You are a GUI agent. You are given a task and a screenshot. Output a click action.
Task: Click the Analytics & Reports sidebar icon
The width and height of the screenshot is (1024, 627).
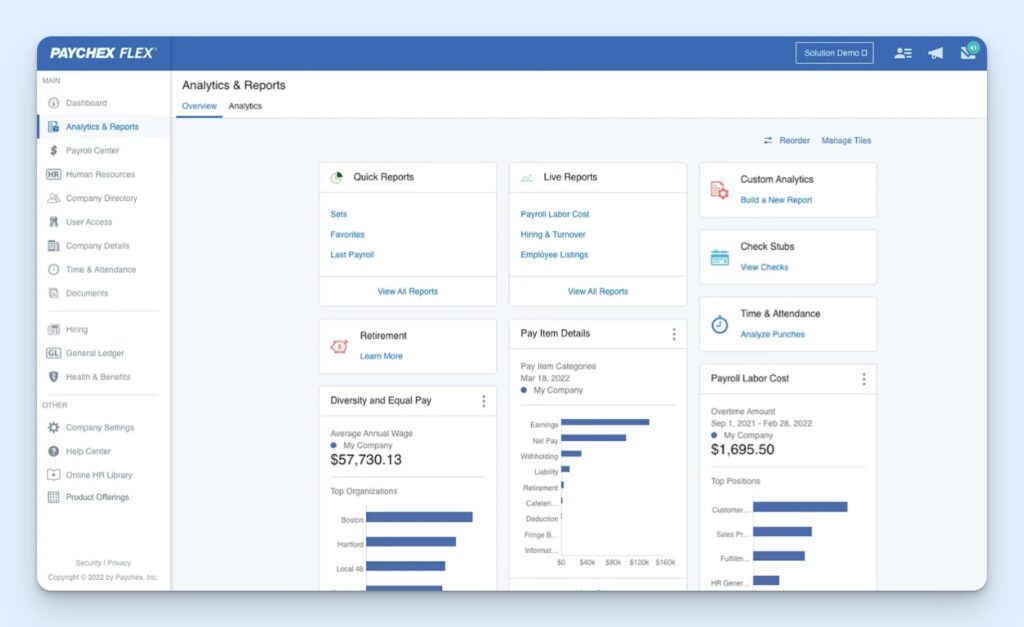coord(54,127)
